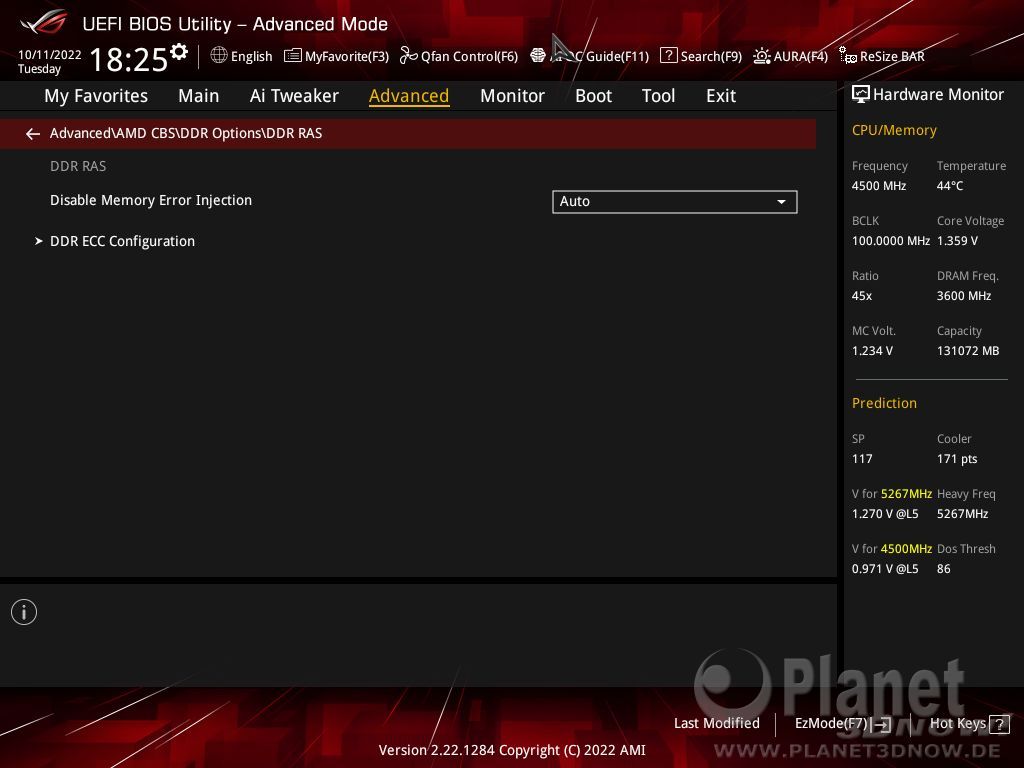Click the ROG logo
The height and width of the screenshot is (768, 1024).
click(x=44, y=22)
